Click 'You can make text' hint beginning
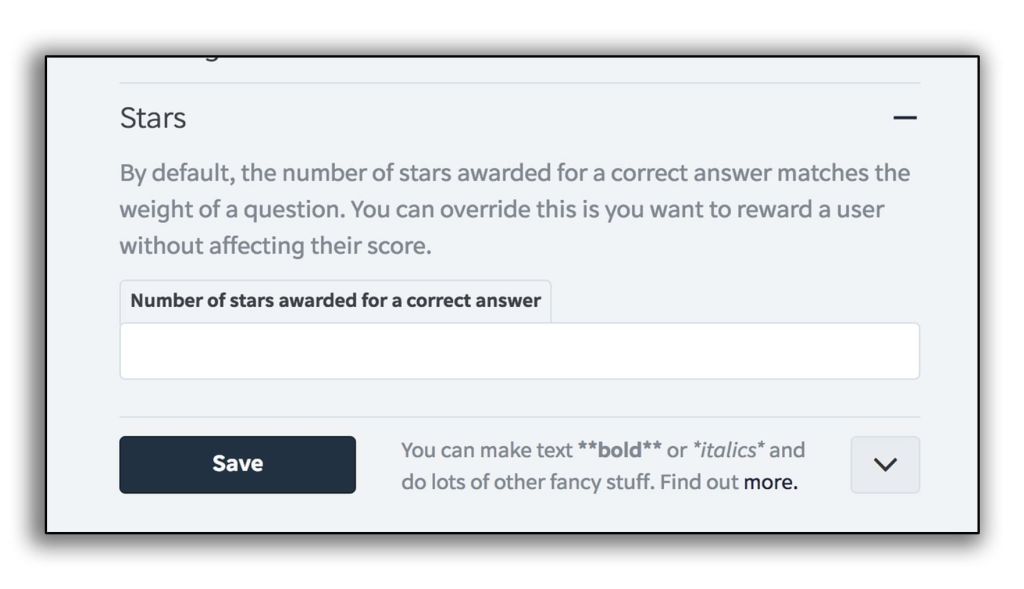Viewport: 1024px width, 589px height. click(487, 450)
